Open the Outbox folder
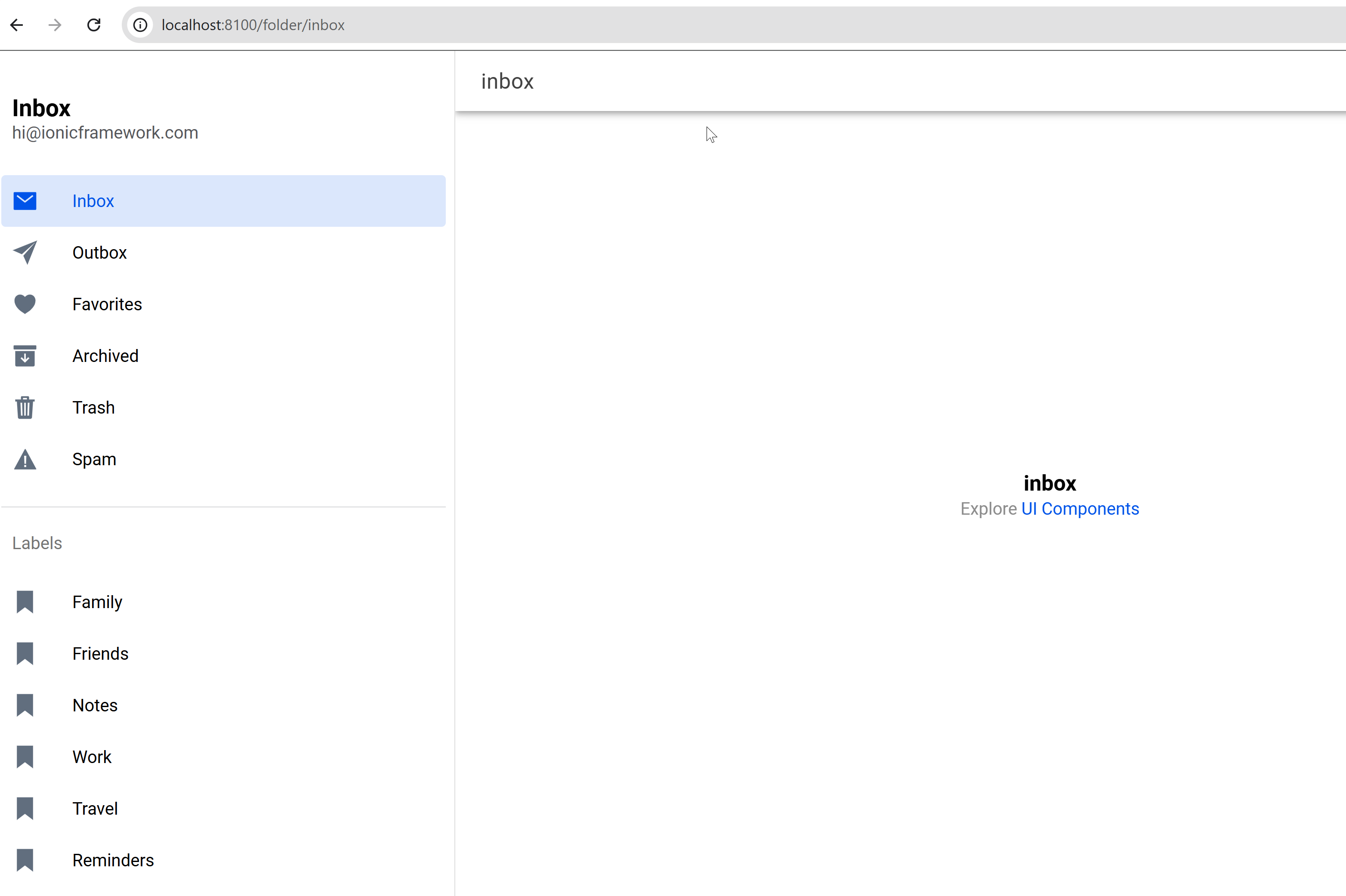The image size is (1346, 896). (x=99, y=253)
